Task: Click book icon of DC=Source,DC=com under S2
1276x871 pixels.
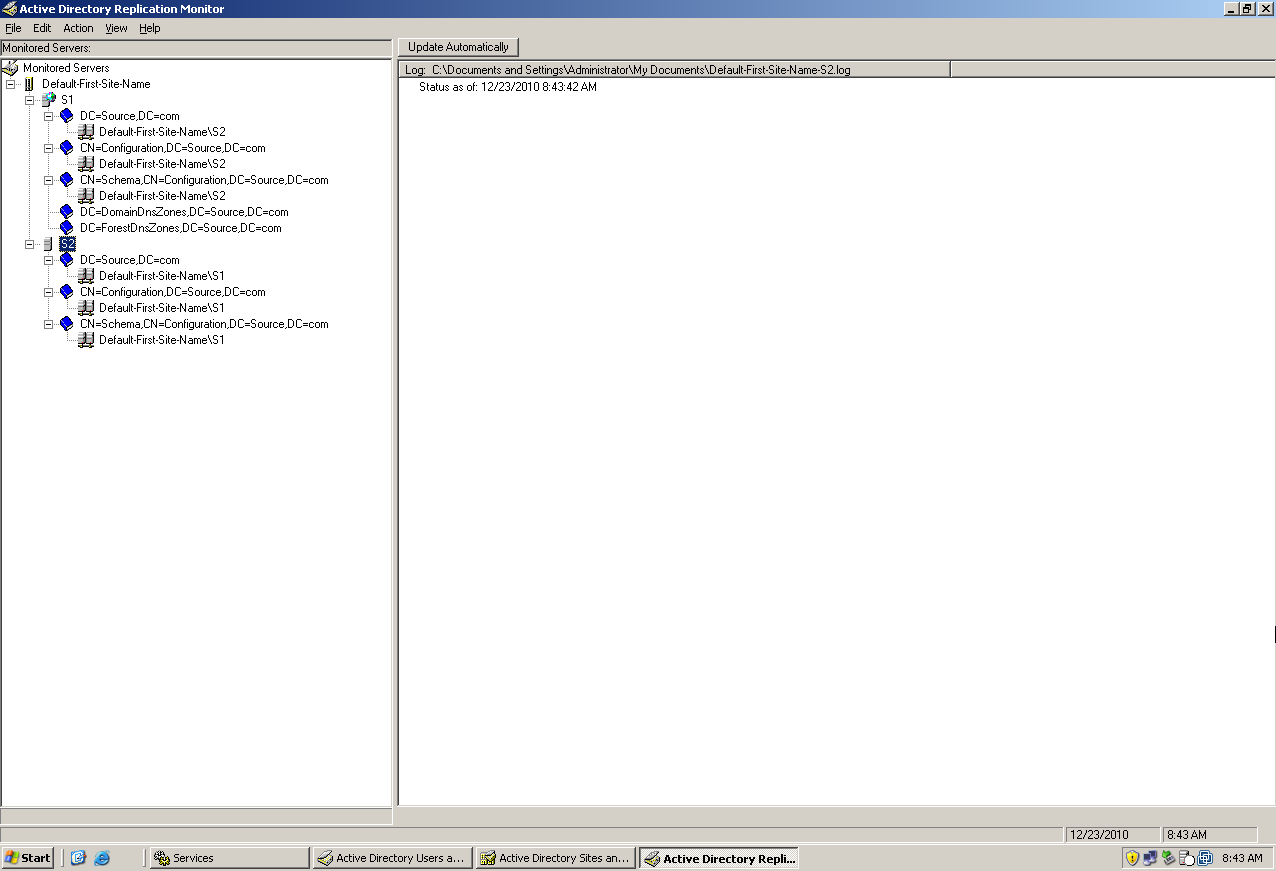Action: click(x=67, y=260)
